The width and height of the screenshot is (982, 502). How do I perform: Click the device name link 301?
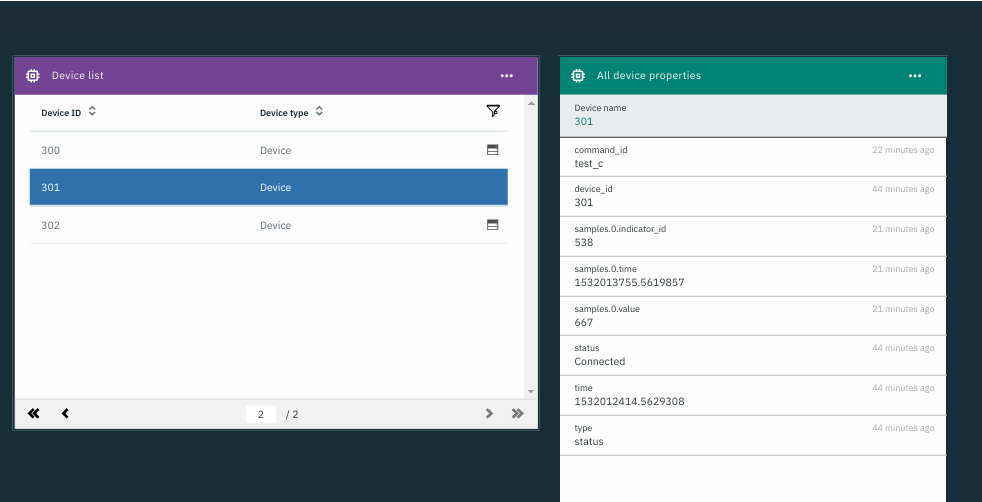click(x=584, y=121)
